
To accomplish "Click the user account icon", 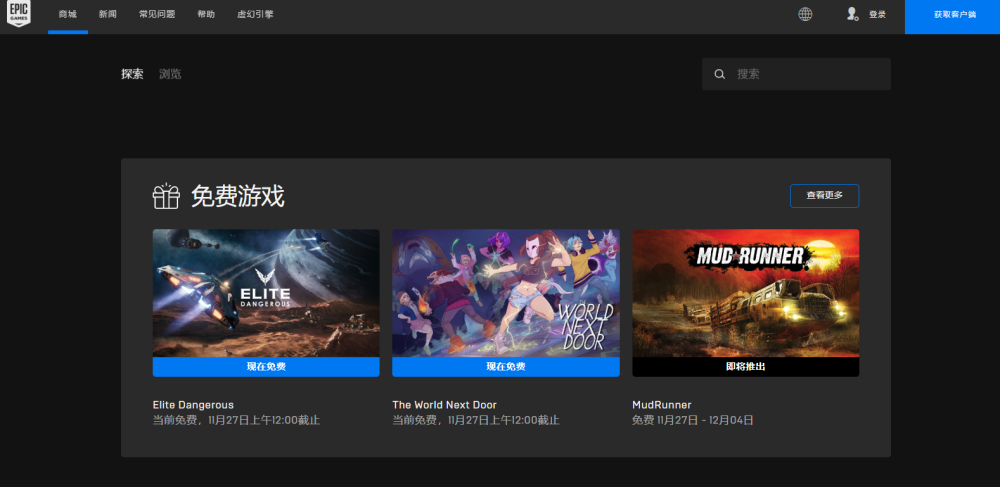I will coord(851,14).
